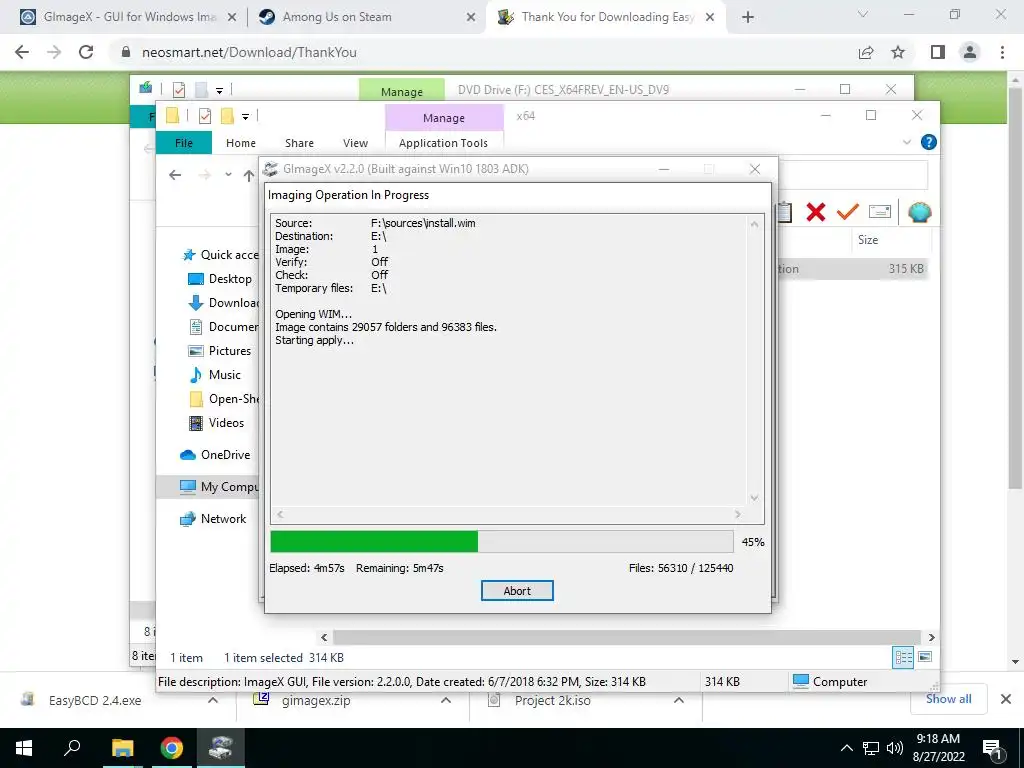Screen dimensions: 1024x768
Task: Click properties icon in DVD Drive window title bar
Action: click(x=179, y=89)
